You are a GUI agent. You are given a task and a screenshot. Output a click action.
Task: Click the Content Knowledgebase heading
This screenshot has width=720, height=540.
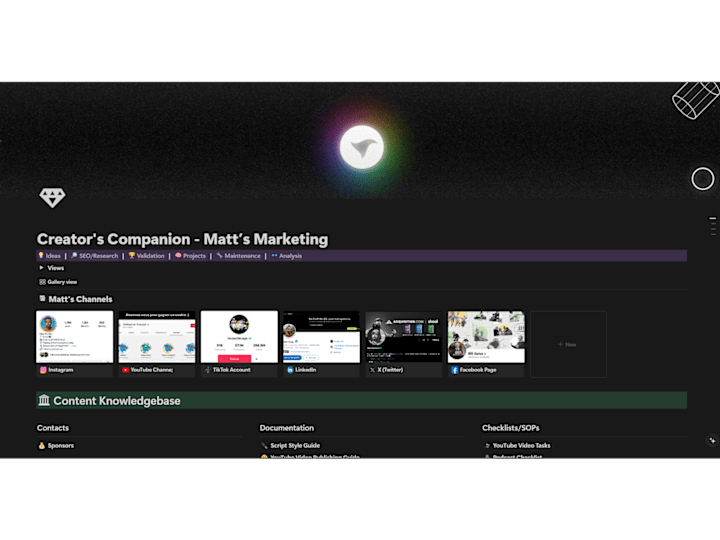coord(117,401)
